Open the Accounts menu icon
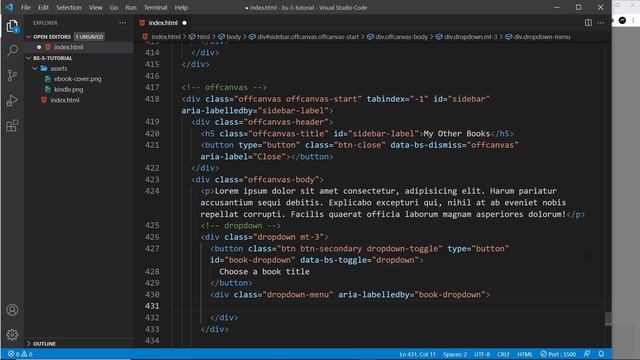 point(12,310)
